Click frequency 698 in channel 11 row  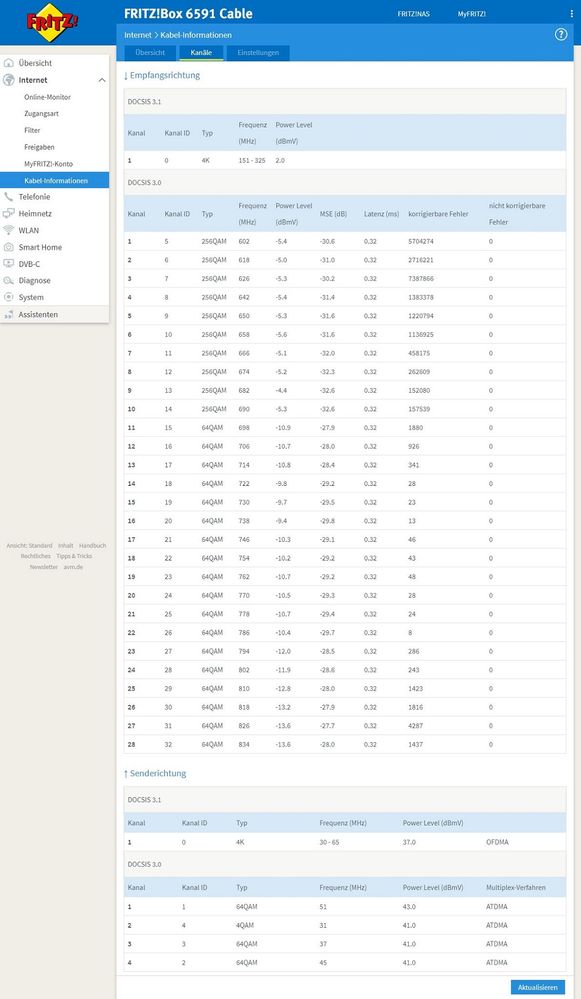244,428
